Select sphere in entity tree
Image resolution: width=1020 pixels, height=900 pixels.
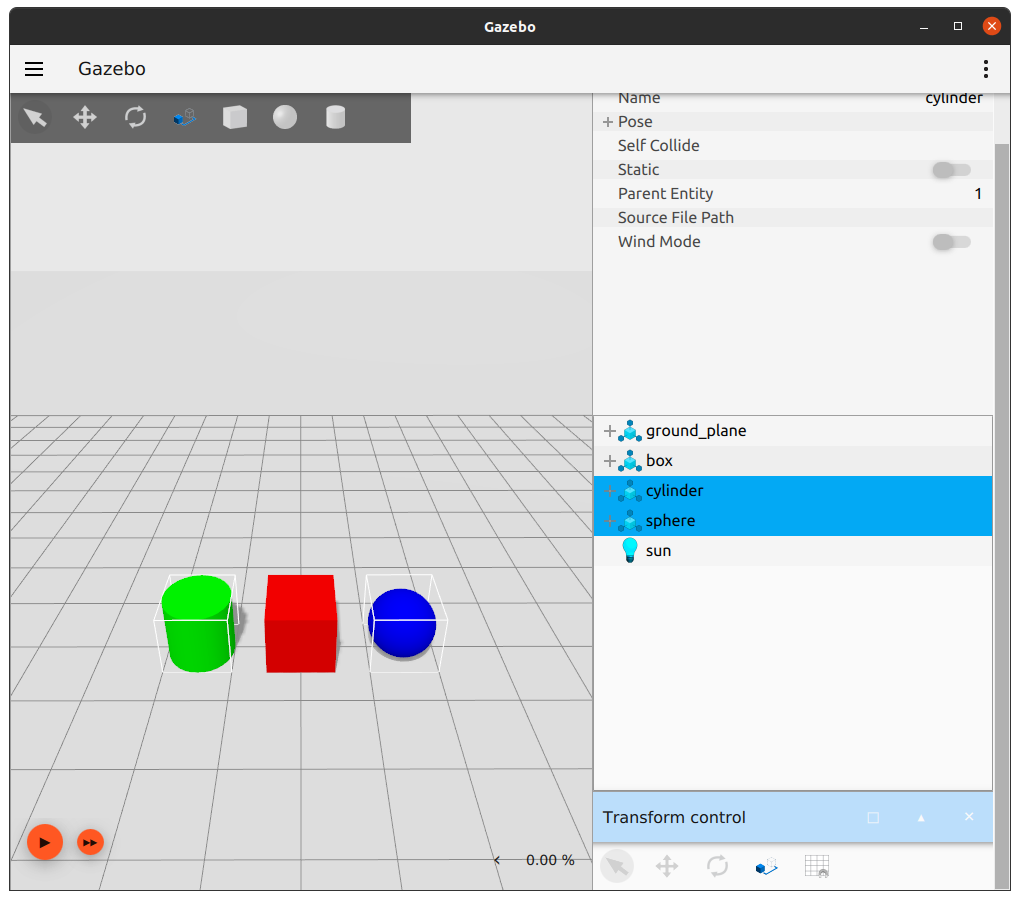pyautogui.click(x=793, y=521)
